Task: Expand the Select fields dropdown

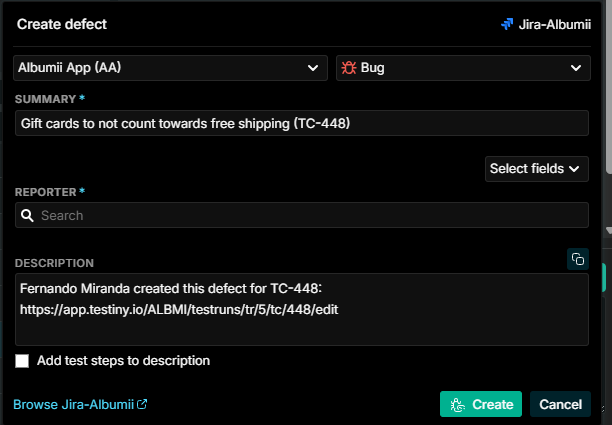Action: pyautogui.click(x=537, y=169)
